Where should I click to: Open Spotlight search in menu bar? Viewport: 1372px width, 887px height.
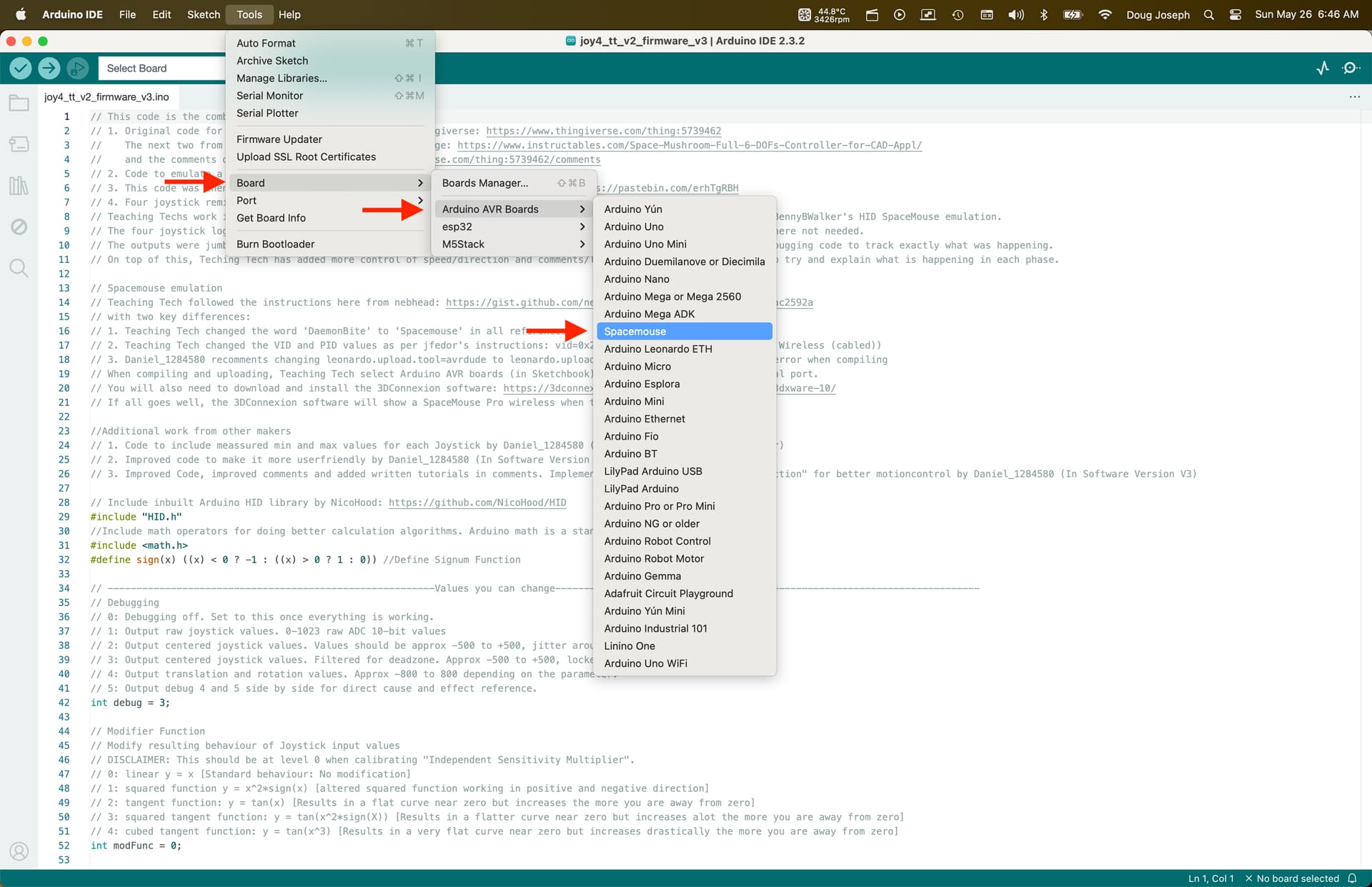pyautogui.click(x=1208, y=14)
